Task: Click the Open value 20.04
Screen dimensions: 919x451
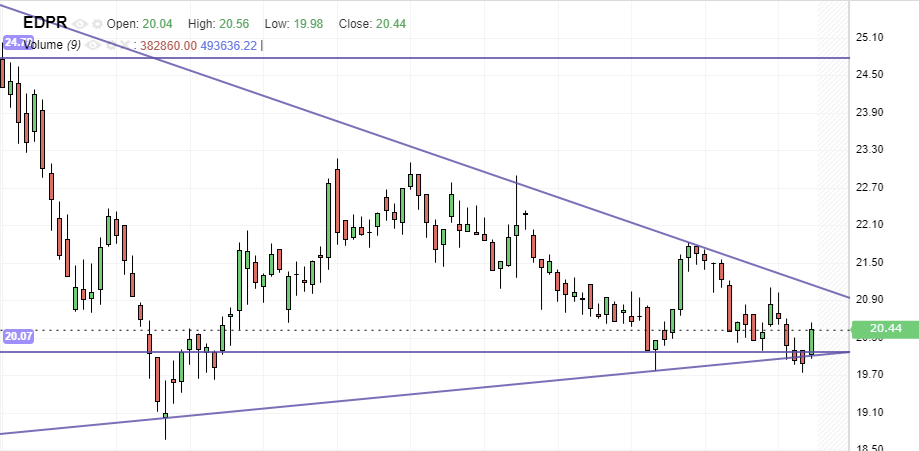Action: click(x=157, y=24)
